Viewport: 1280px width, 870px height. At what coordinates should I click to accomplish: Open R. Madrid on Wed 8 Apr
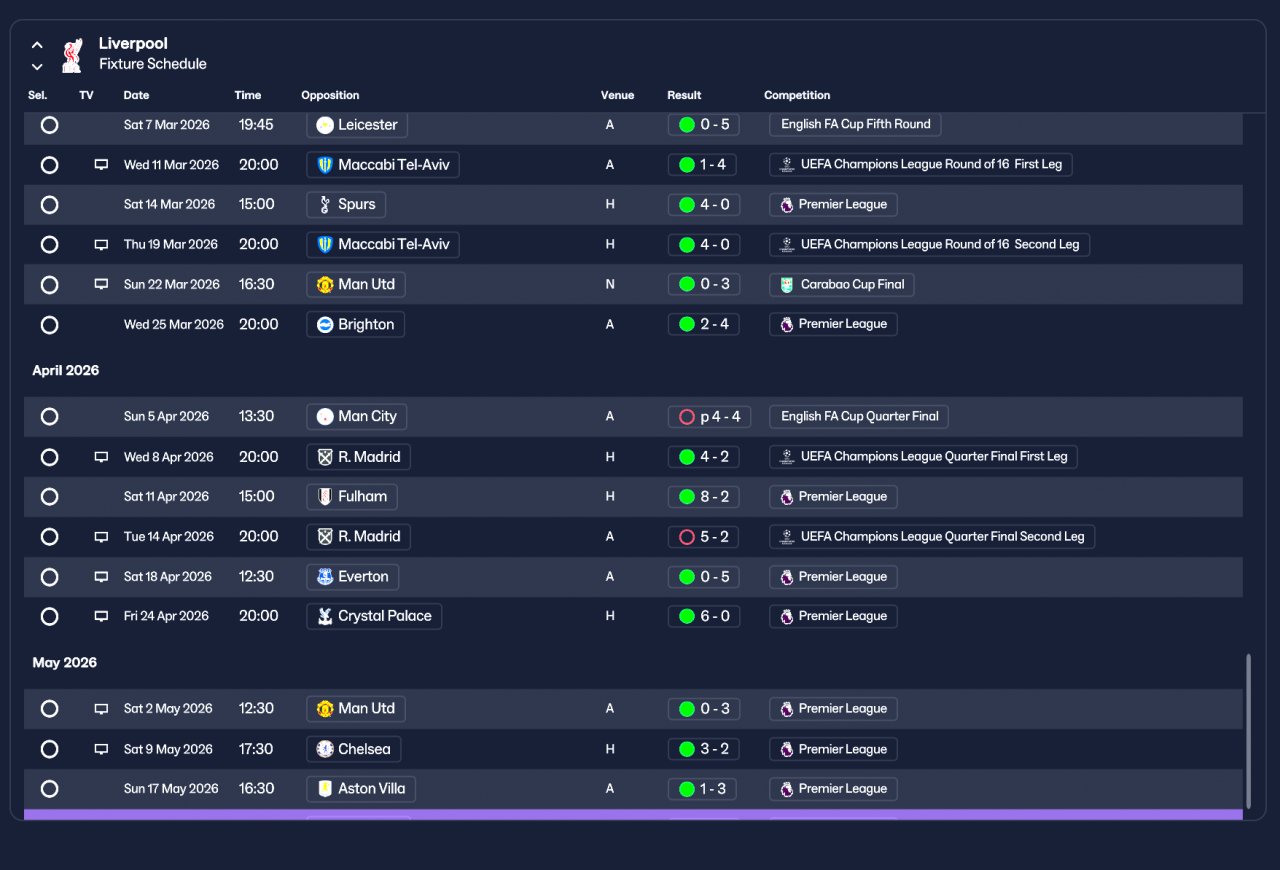click(x=358, y=457)
